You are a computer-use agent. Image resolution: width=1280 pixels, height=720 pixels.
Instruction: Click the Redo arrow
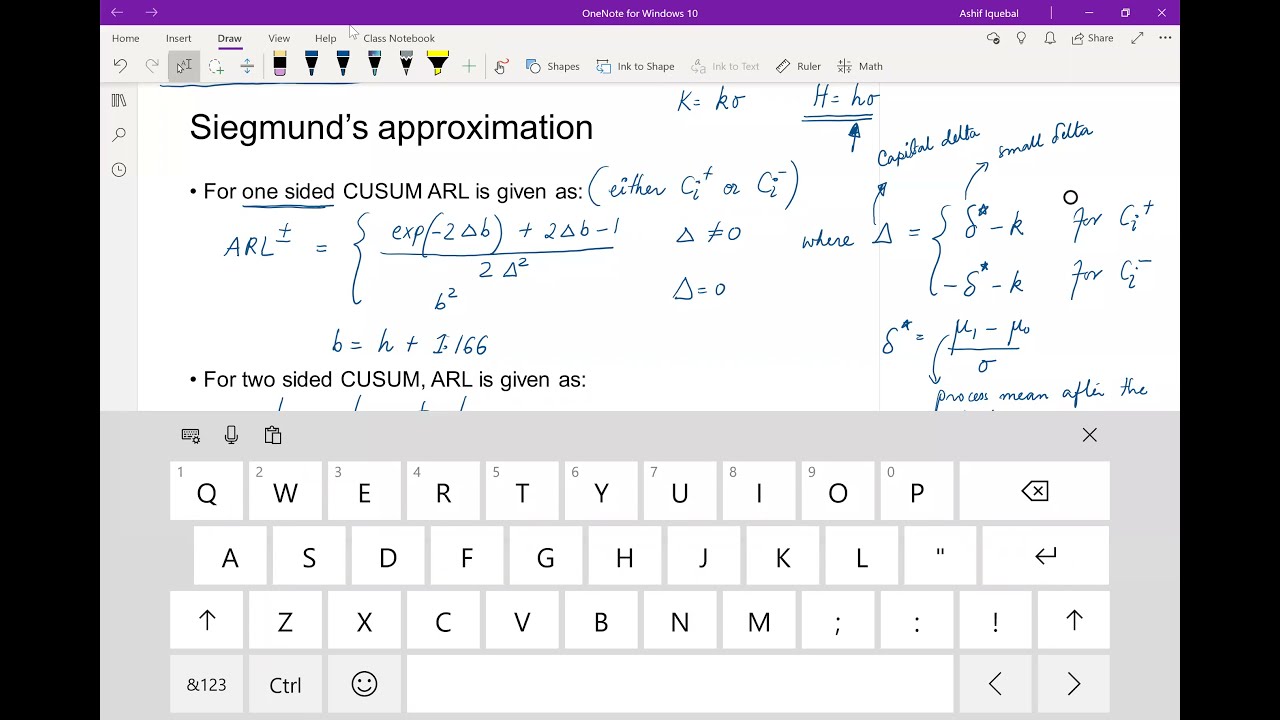pyautogui.click(x=152, y=66)
